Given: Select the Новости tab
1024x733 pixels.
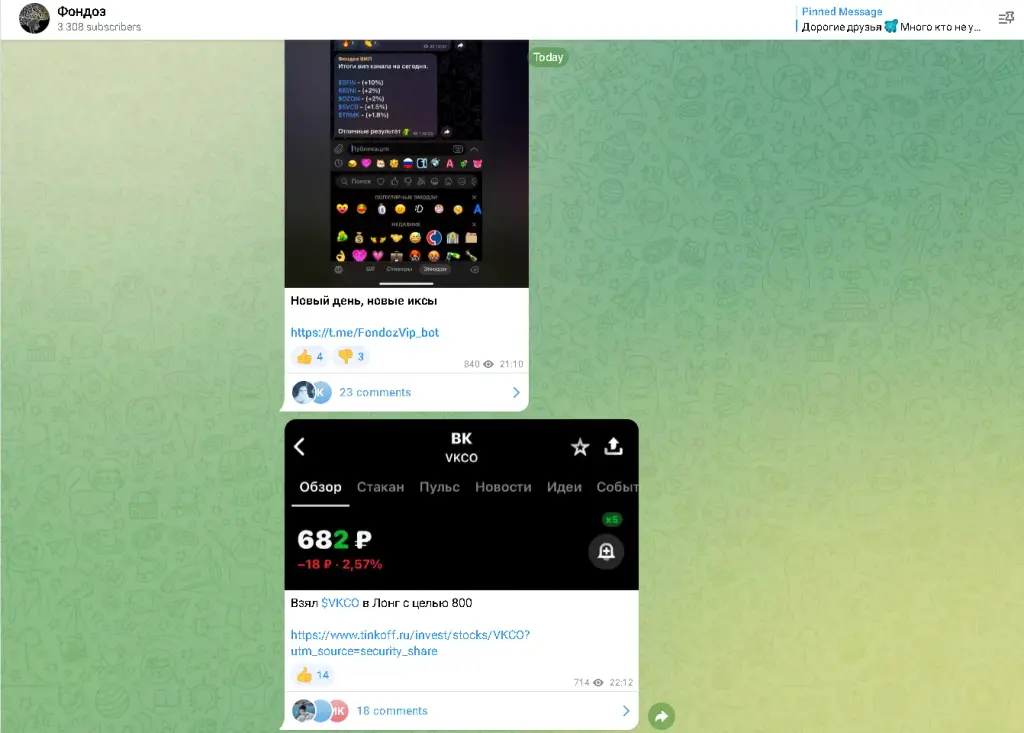Looking at the screenshot, I should pyautogui.click(x=503, y=487).
